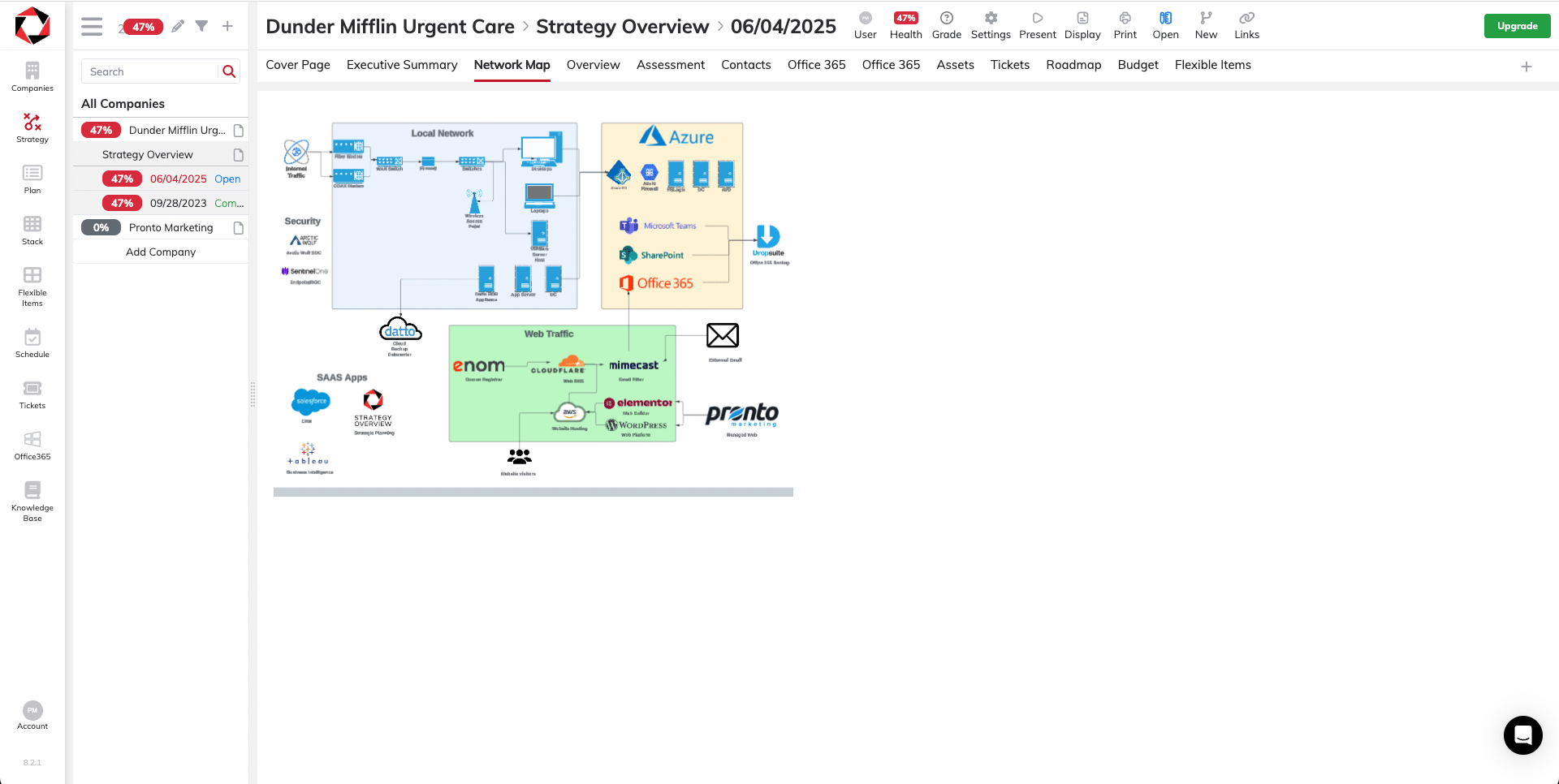This screenshot has width=1559, height=784.
Task: Click the pencil edit icon
Action: 178,26
